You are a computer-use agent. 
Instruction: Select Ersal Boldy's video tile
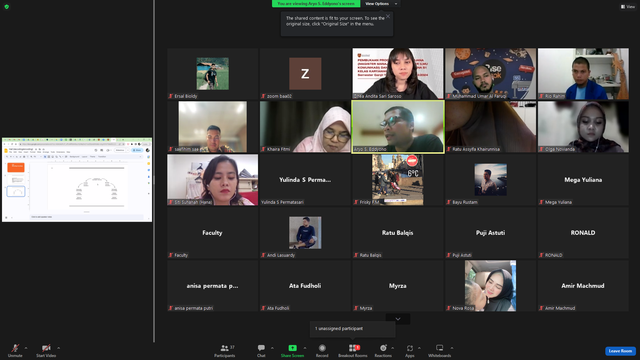click(213, 73)
